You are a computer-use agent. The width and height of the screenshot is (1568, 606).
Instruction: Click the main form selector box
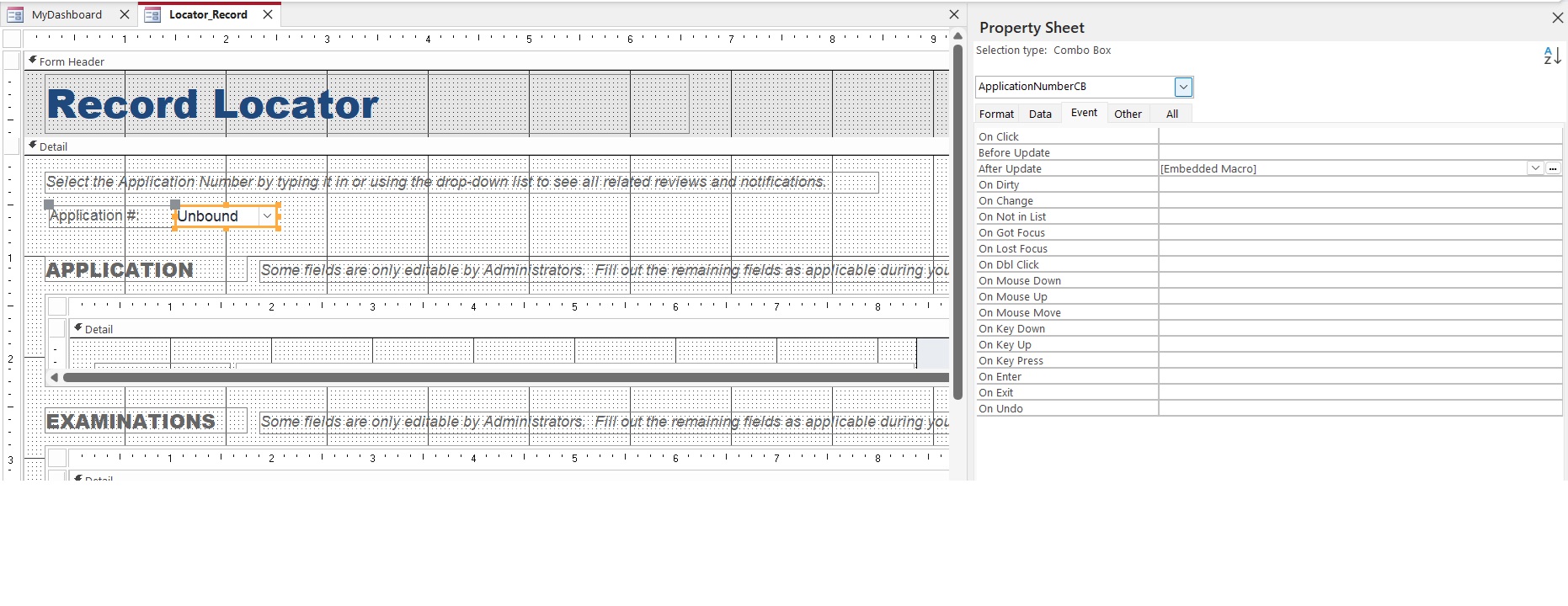(x=12, y=39)
